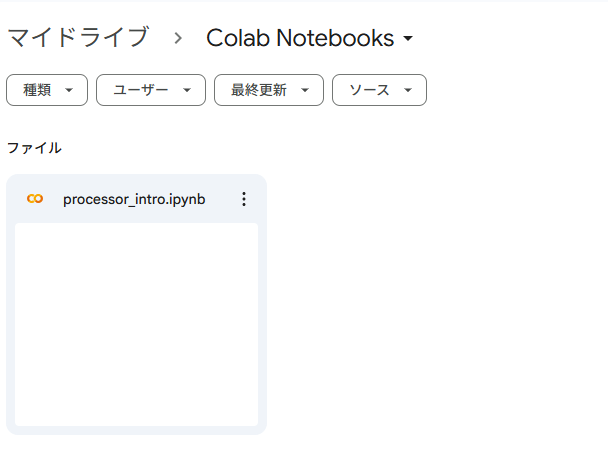608x474 pixels.
Task: Click the arrow inside the ソース chip
Action: 408,90
